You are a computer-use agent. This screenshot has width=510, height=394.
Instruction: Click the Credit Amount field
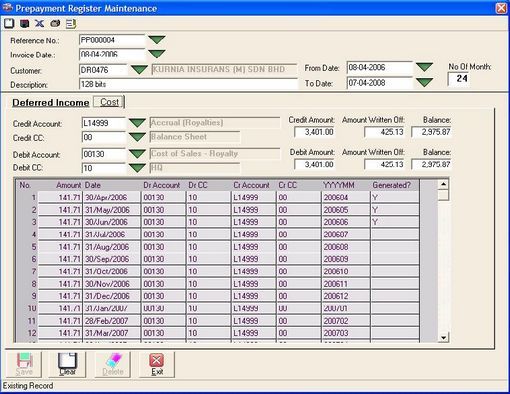[x=315, y=132]
